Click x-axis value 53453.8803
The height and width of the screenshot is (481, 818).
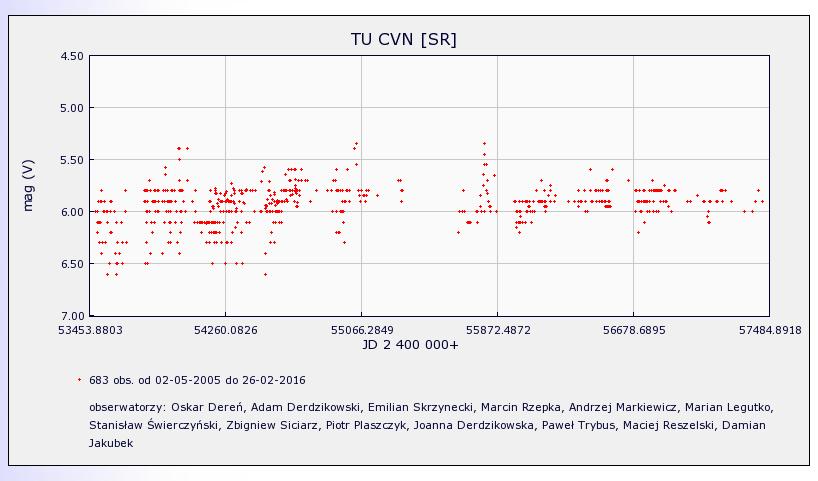(x=90, y=330)
